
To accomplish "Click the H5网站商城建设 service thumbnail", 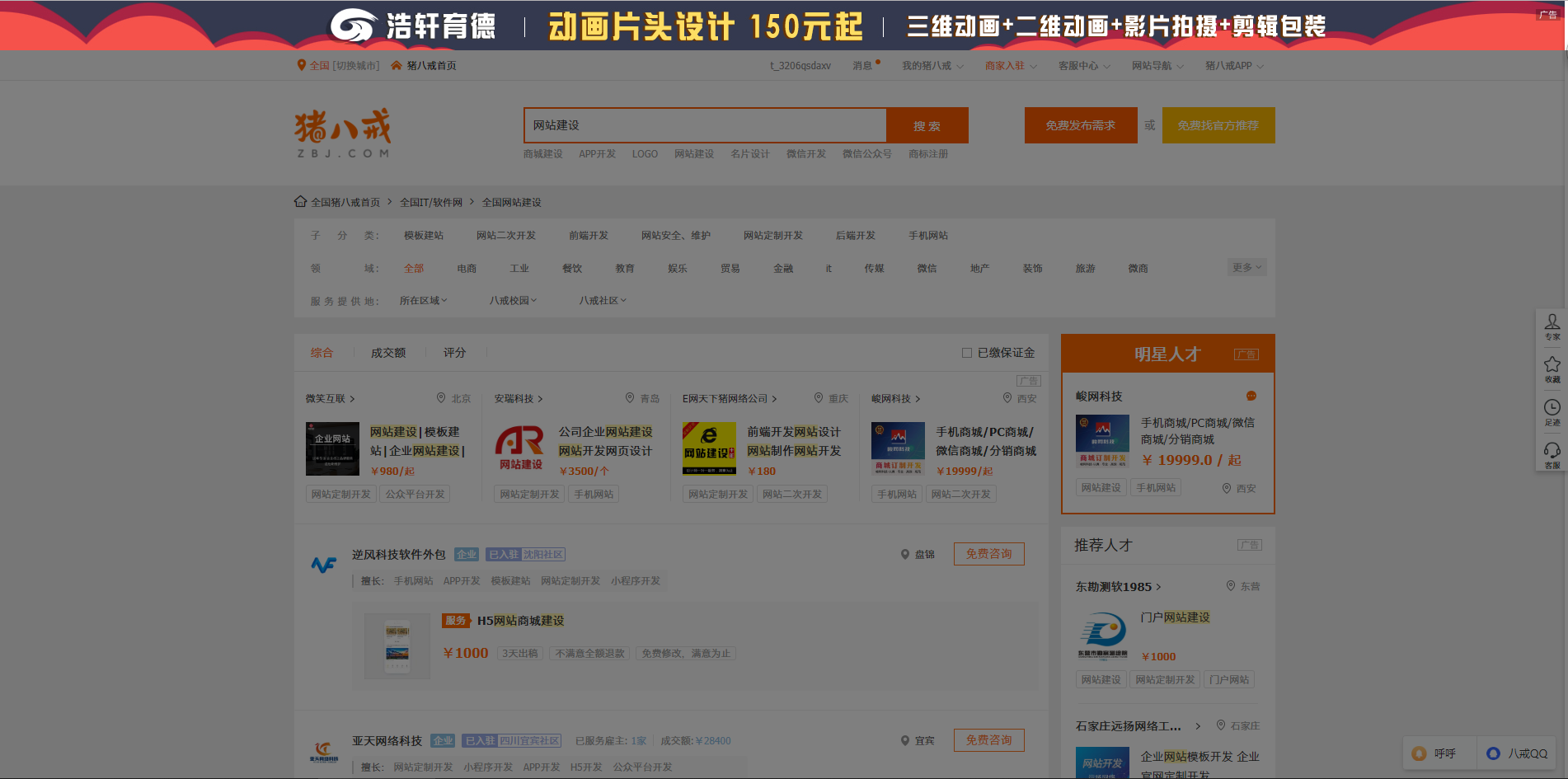I will coord(397,645).
